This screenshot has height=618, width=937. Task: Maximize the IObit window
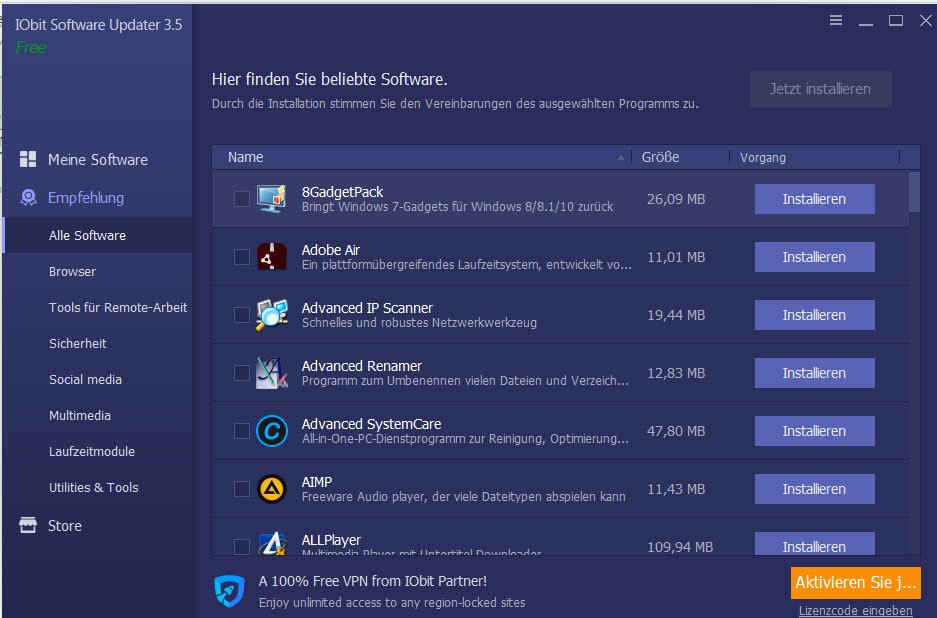pos(895,20)
